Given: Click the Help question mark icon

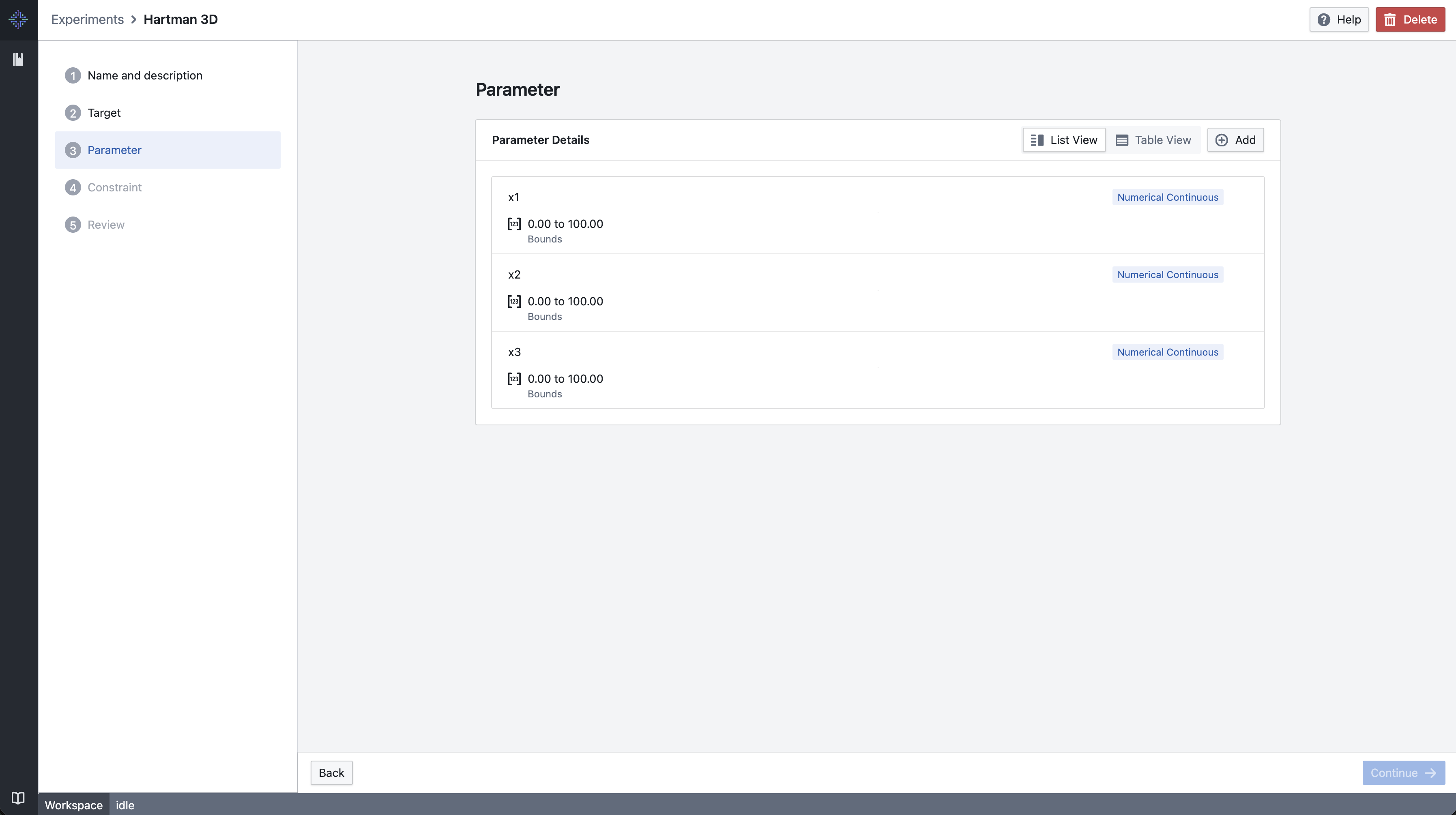Looking at the screenshot, I should pyautogui.click(x=1325, y=19).
